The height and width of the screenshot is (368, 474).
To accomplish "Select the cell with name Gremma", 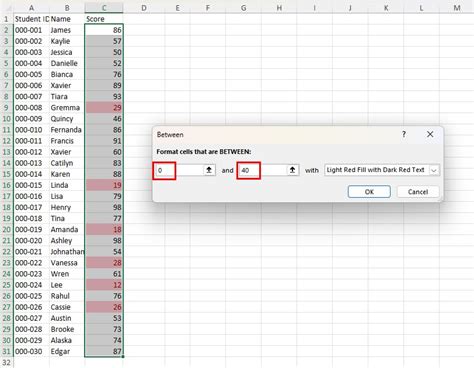I will point(67,107).
